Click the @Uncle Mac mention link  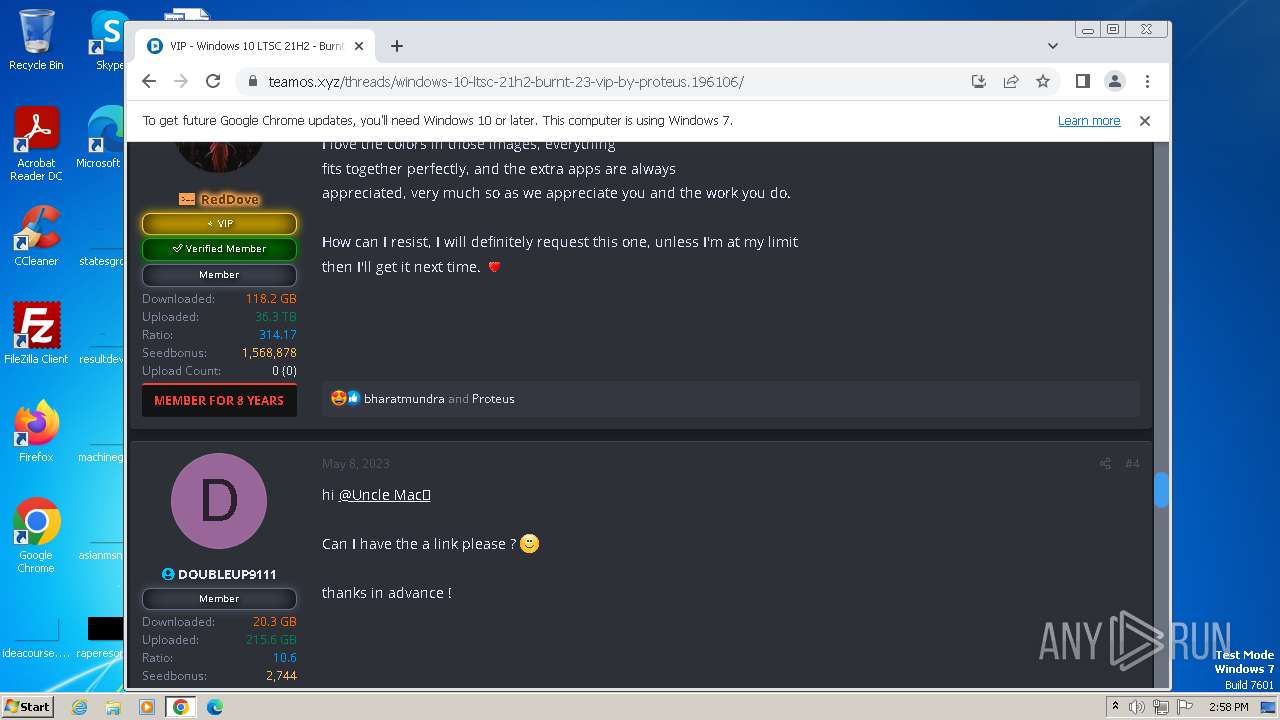(x=385, y=495)
